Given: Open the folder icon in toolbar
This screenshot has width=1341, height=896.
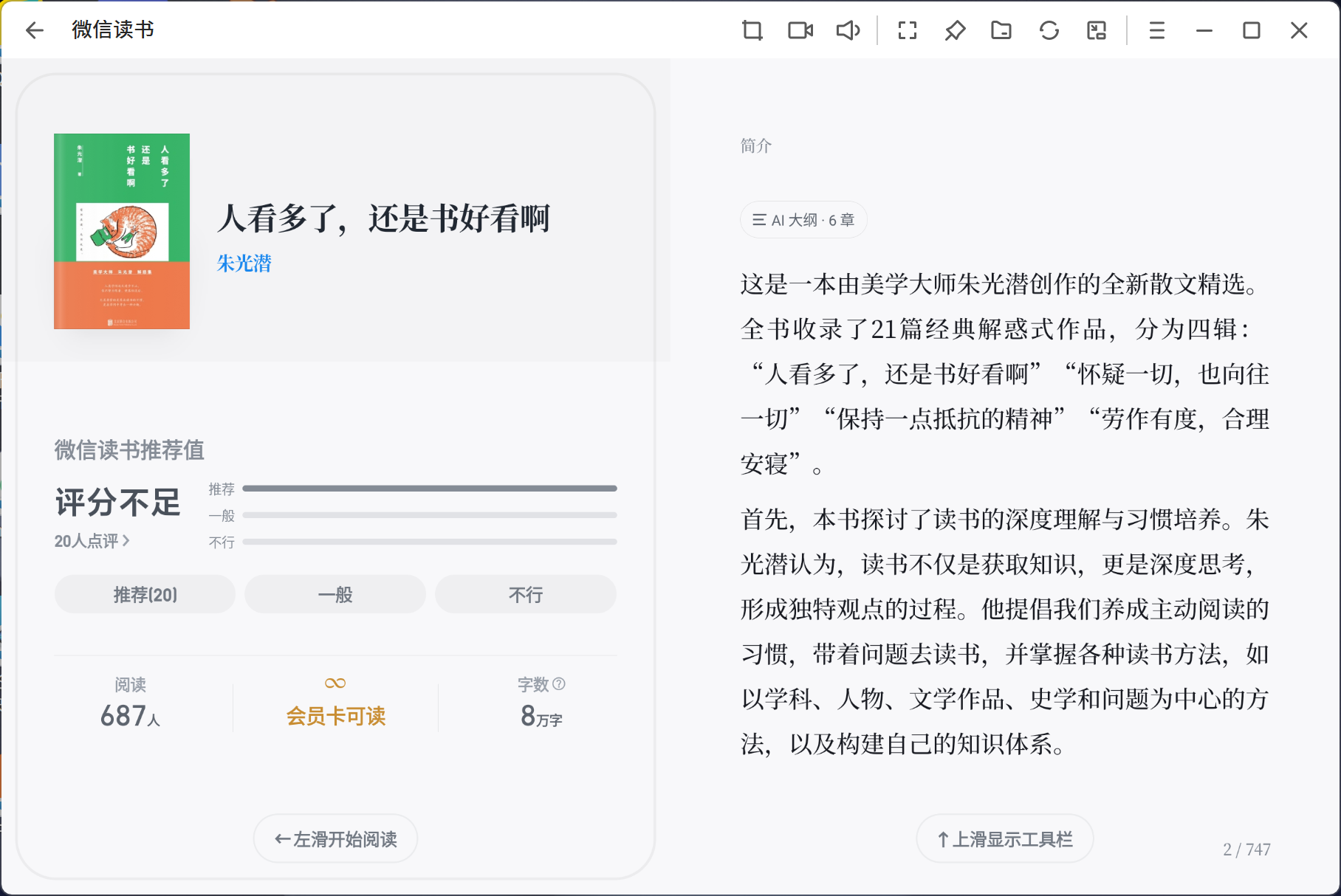Looking at the screenshot, I should [x=1001, y=30].
